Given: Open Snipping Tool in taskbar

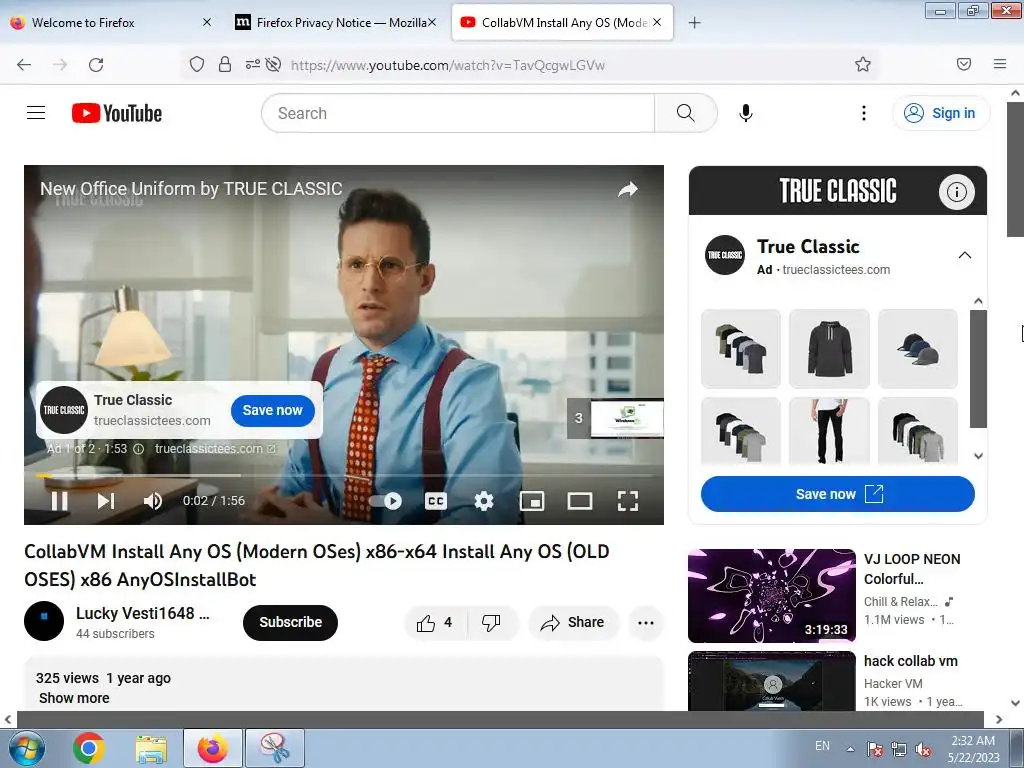Looking at the screenshot, I should click(275, 748).
